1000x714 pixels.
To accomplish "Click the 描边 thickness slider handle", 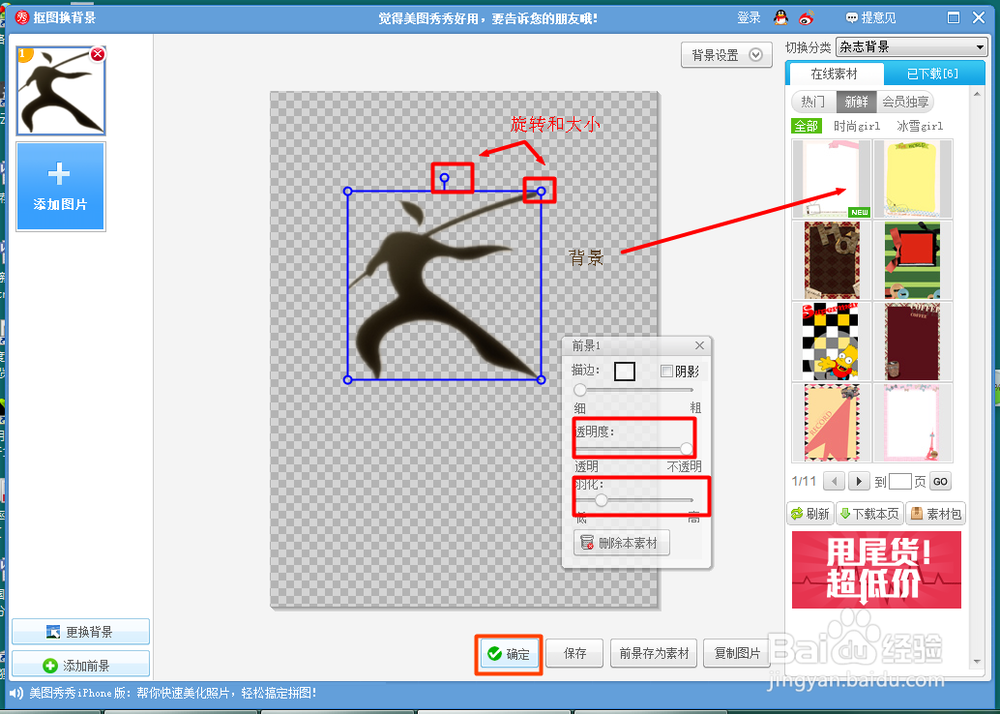I will (580, 390).
